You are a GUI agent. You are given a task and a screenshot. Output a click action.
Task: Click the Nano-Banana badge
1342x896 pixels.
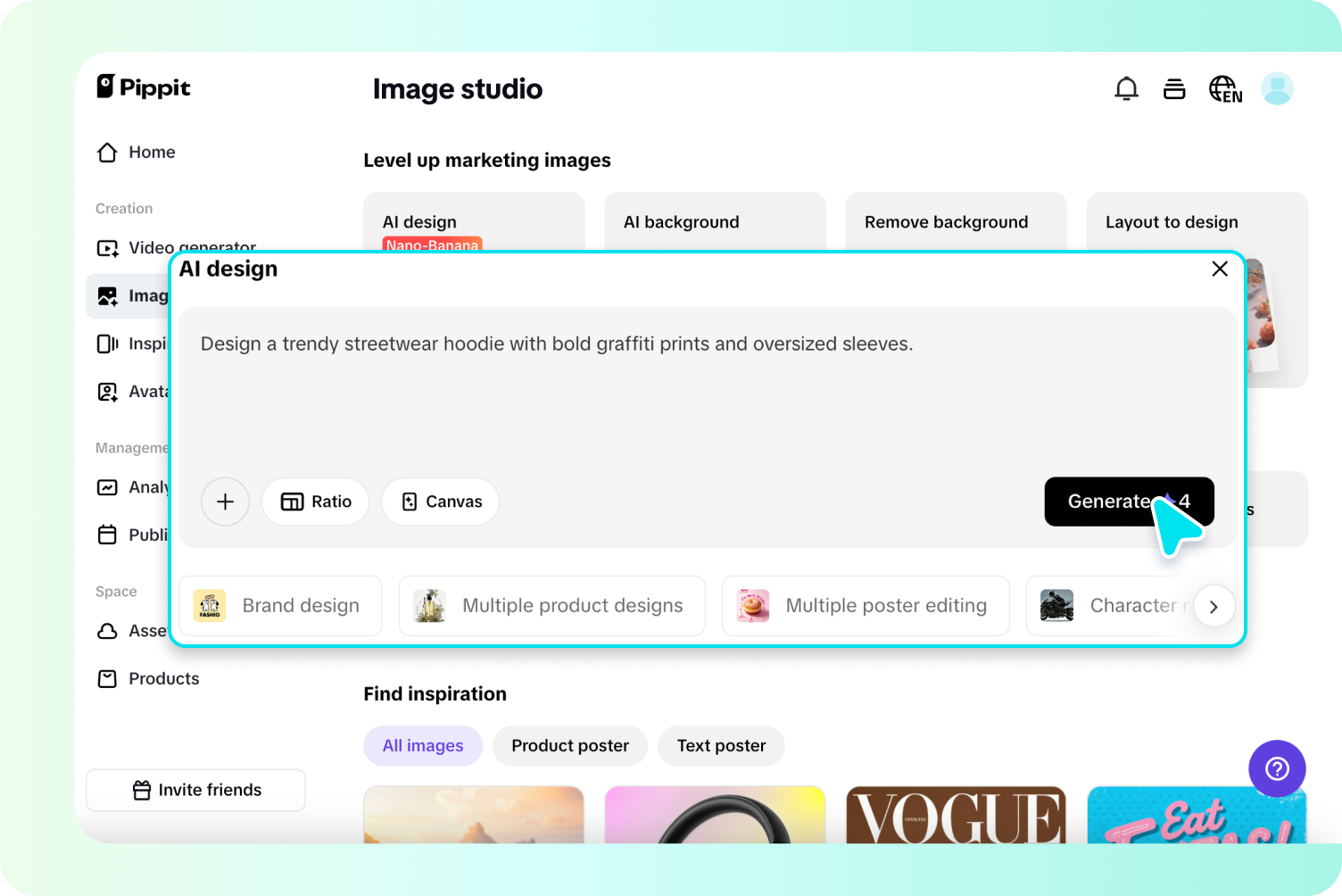click(x=432, y=245)
